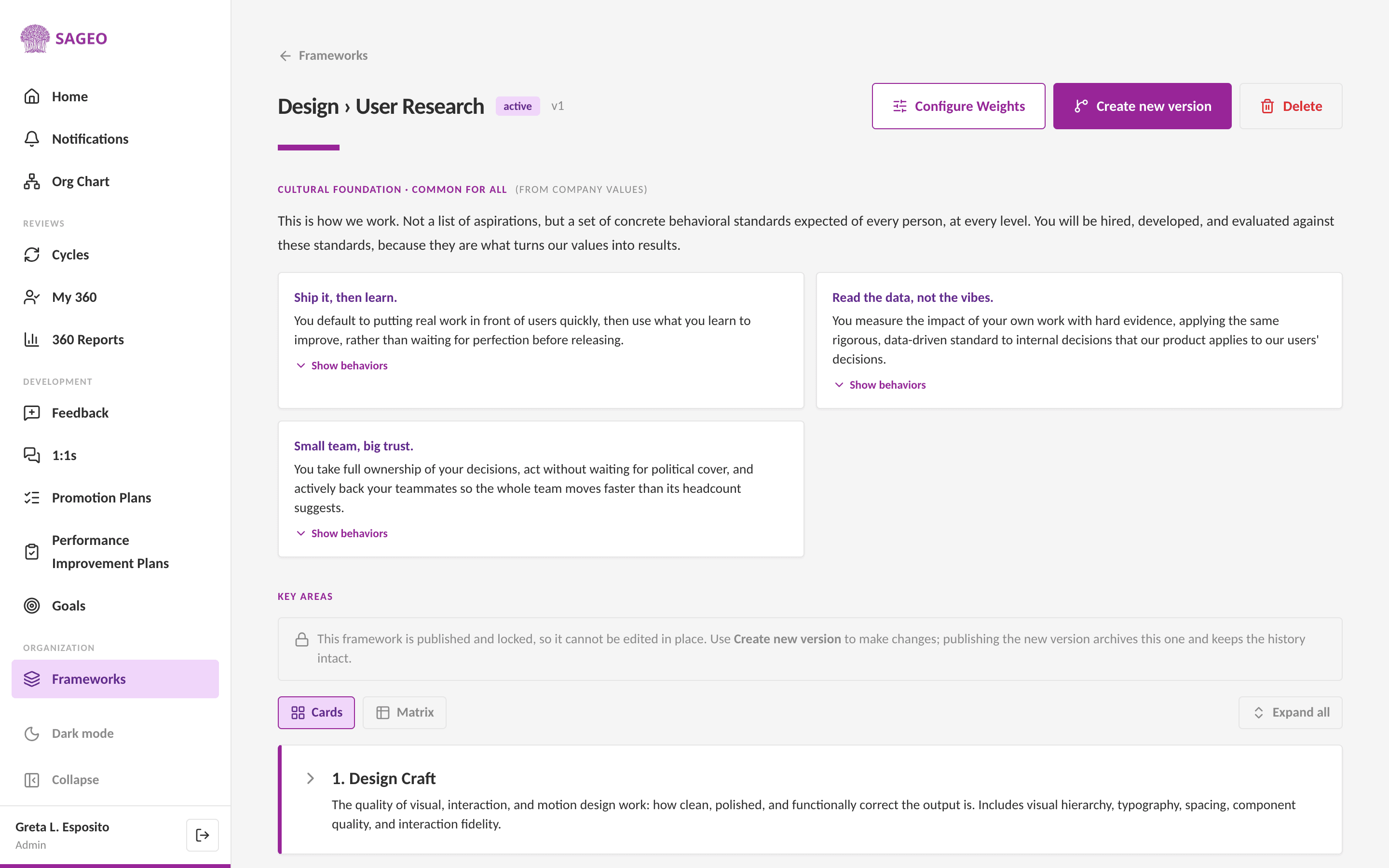
Task: Click the v1 version label
Action: [x=558, y=106]
